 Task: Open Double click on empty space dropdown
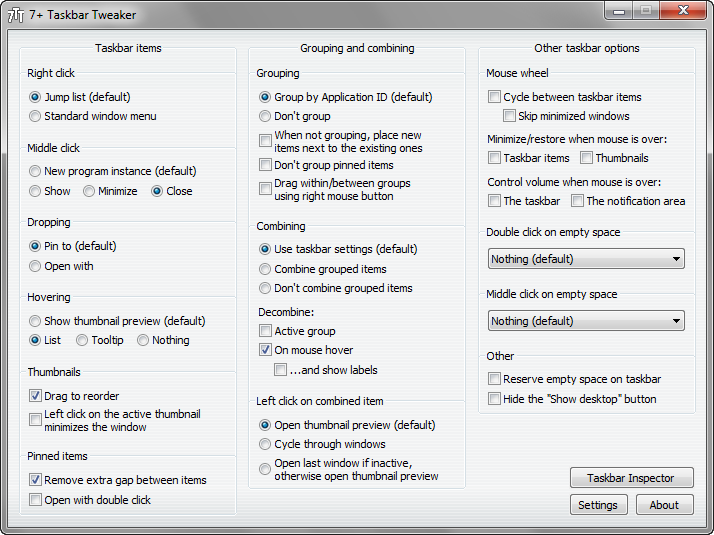click(x=586, y=259)
